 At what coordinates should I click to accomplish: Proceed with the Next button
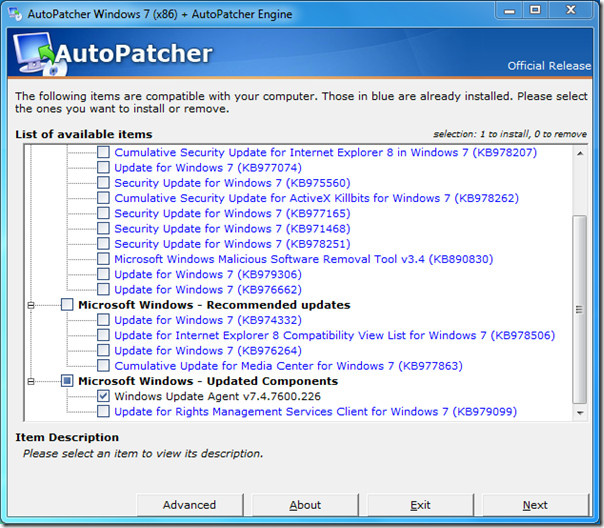click(x=535, y=505)
